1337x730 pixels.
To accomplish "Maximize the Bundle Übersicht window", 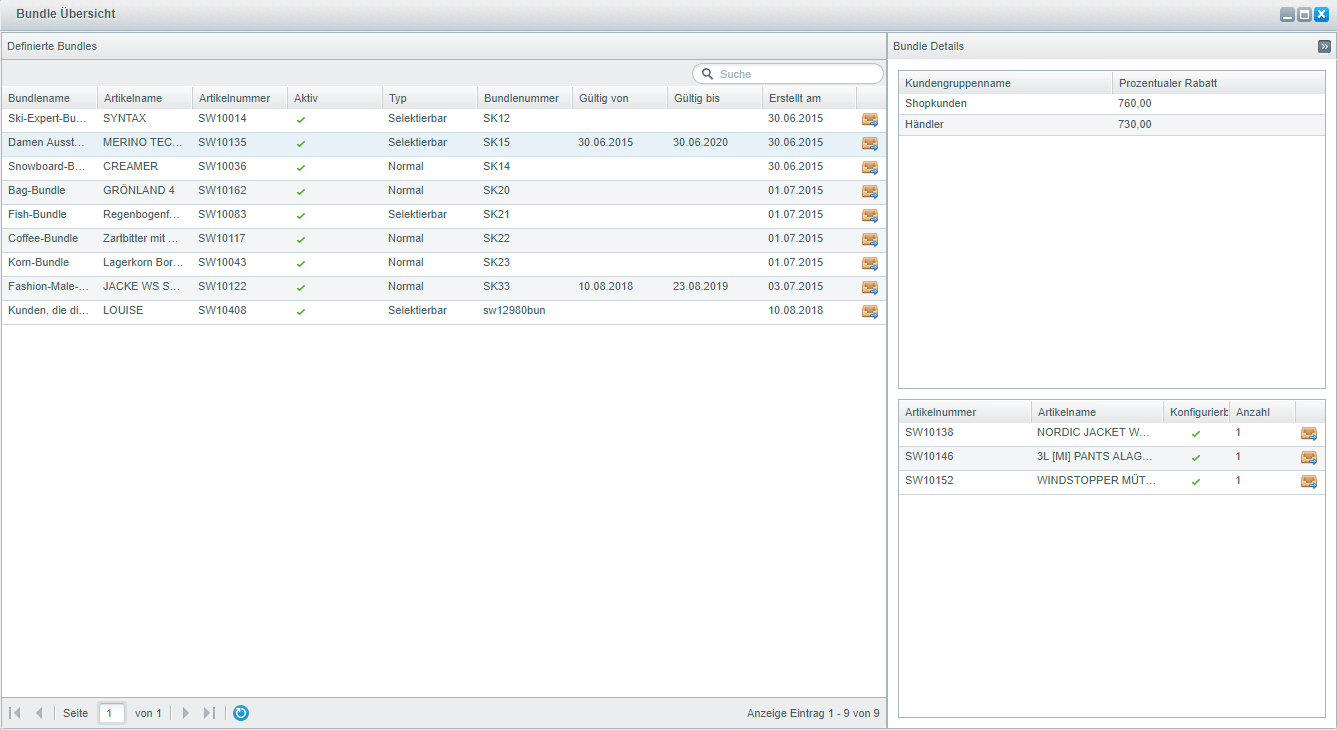I will pos(1305,15).
